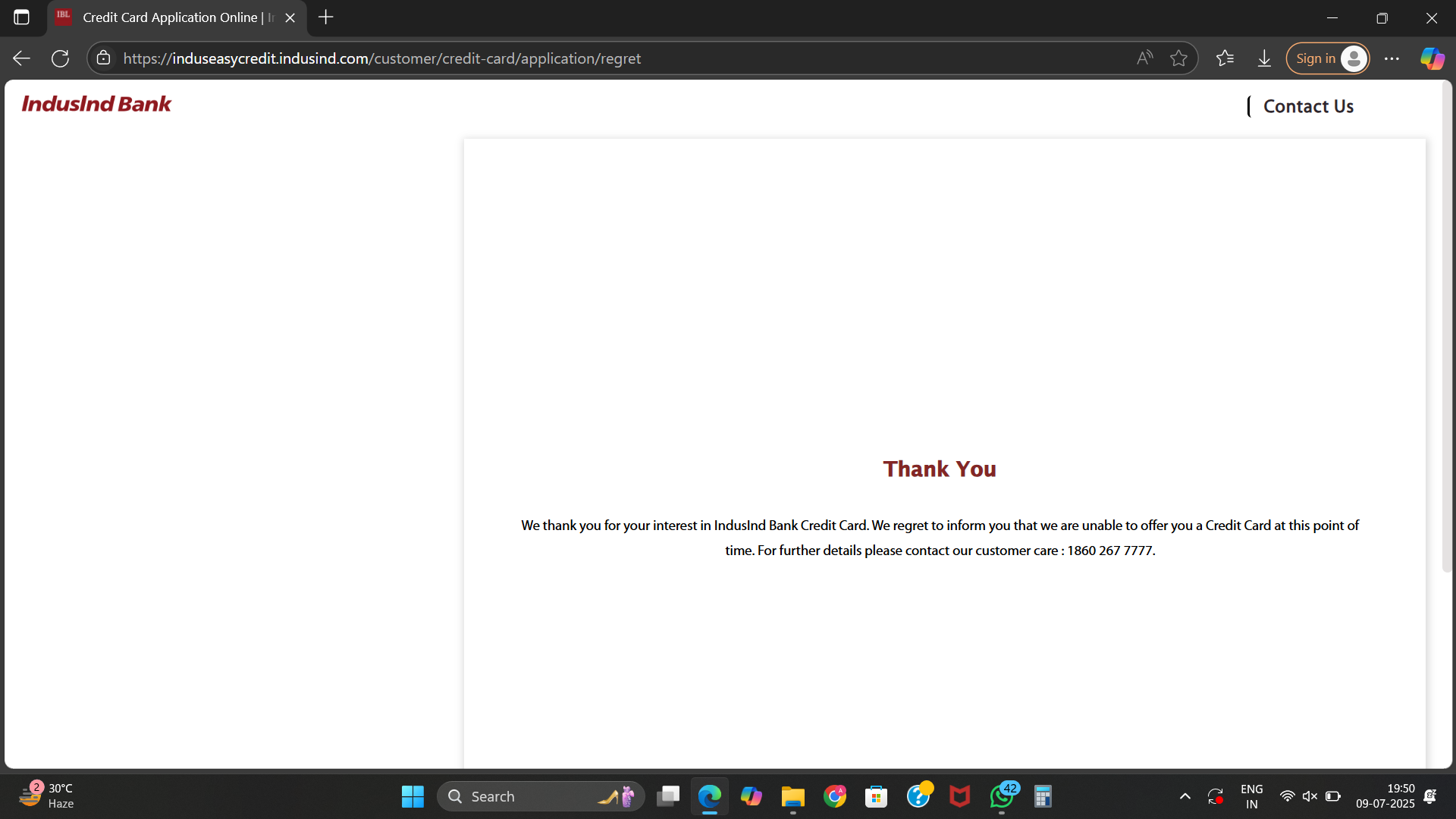Switch the ENG IN input language

click(x=1252, y=796)
